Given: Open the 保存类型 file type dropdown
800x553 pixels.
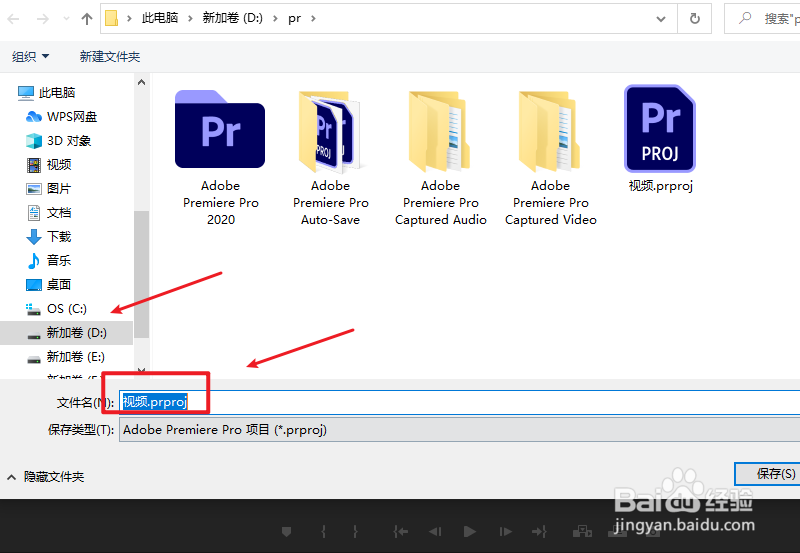Looking at the screenshot, I should (x=459, y=430).
